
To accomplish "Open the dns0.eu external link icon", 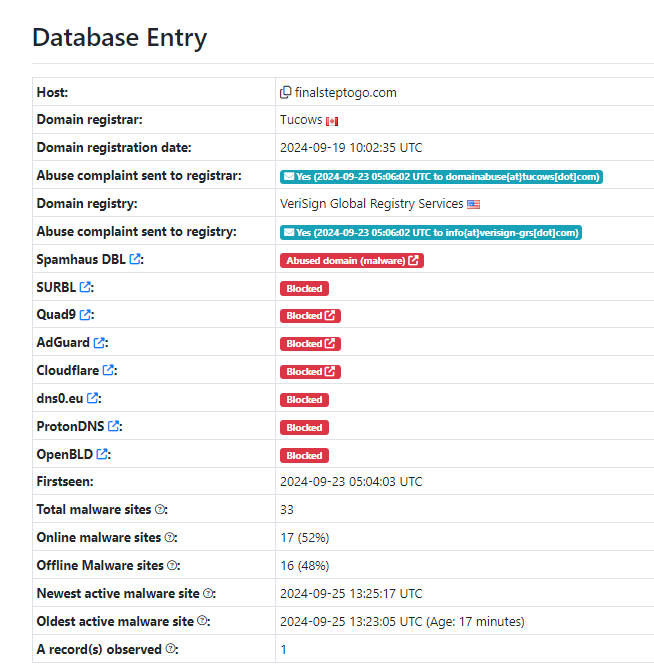I will [x=92, y=398].
